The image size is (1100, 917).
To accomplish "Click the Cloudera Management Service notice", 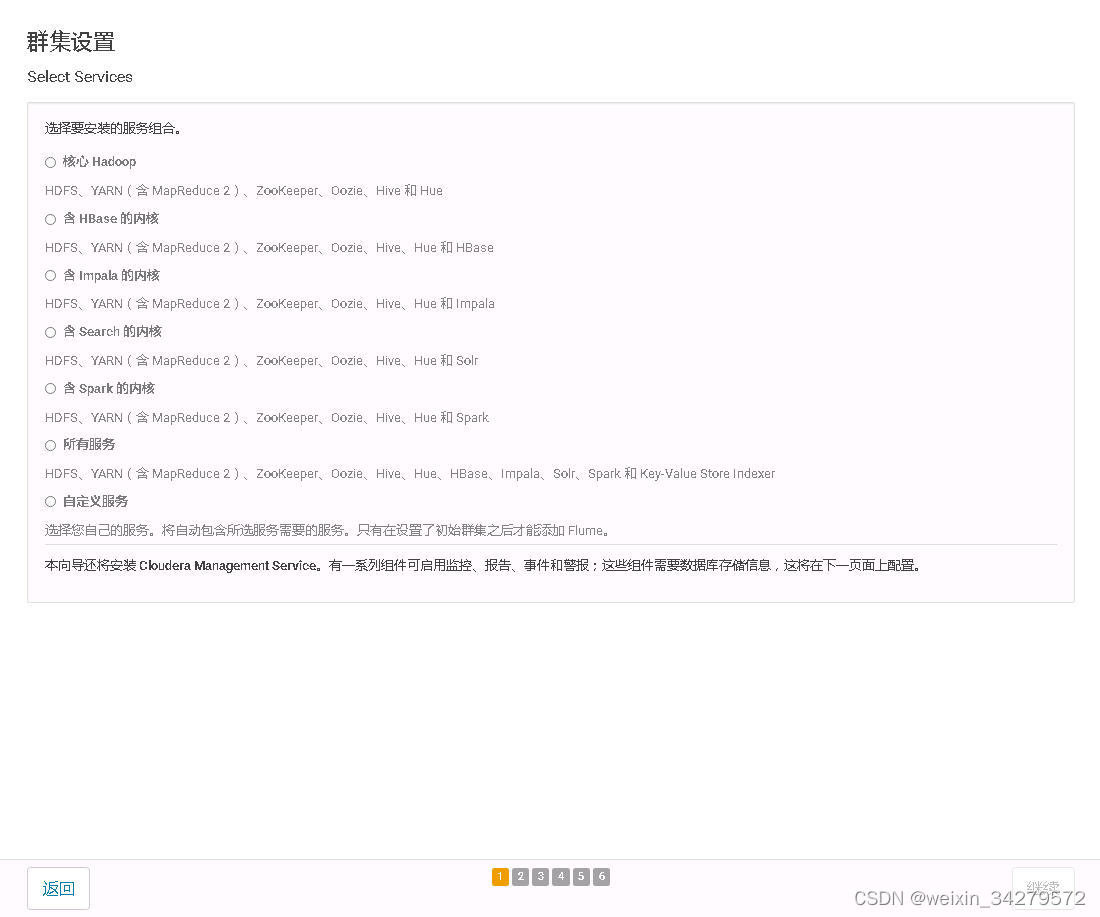I will pyautogui.click(x=483, y=565).
